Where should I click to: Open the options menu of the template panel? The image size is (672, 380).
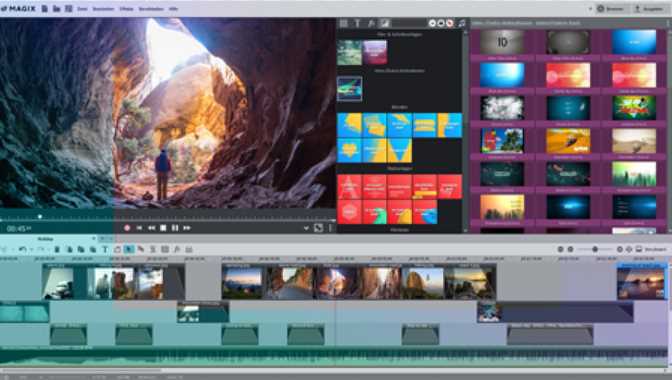pyautogui.click(x=667, y=23)
